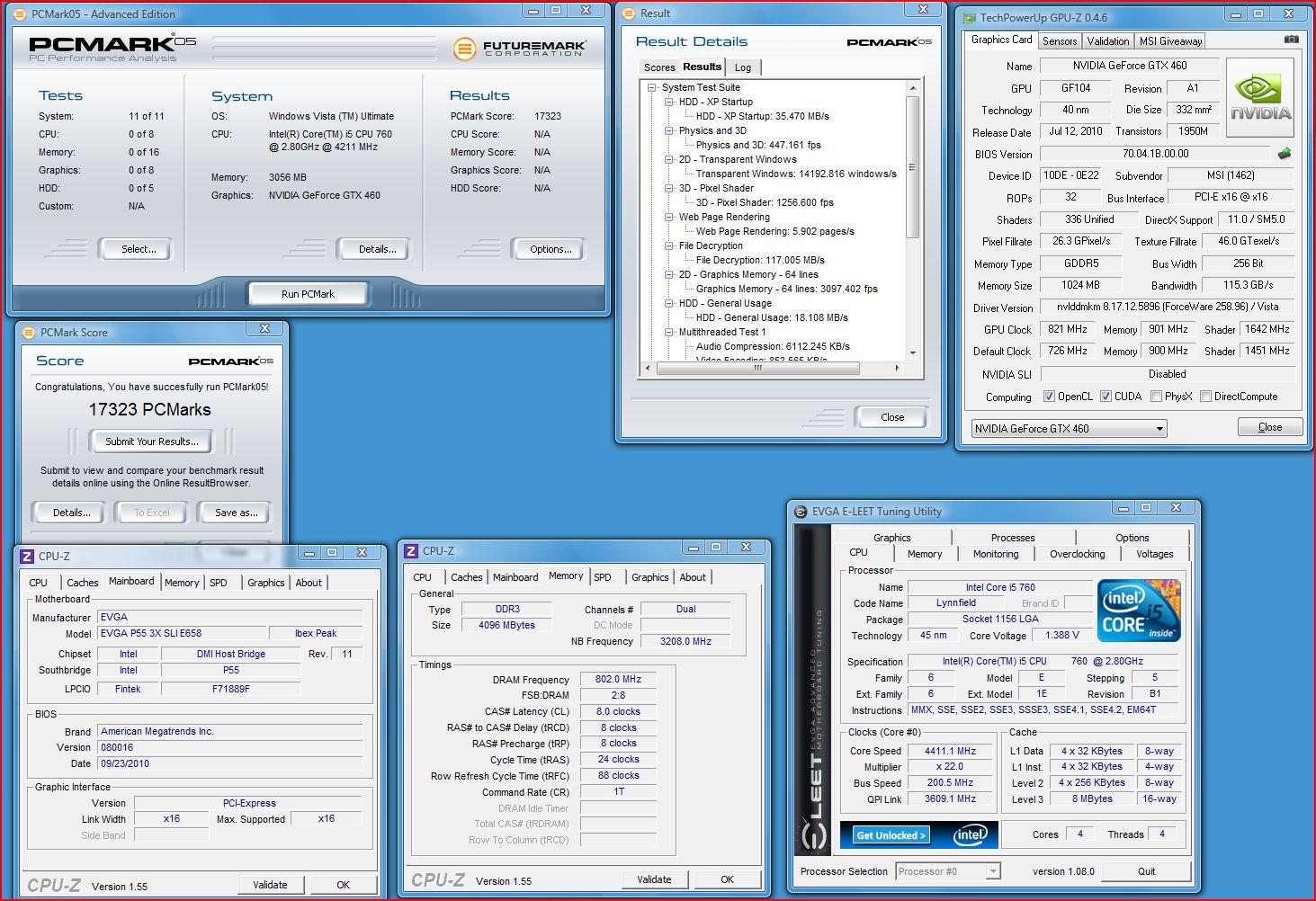Click the 'Web Page Rendering: 5.902 pages/s' row
The width and height of the screenshot is (1316, 901).
pos(774,231)
